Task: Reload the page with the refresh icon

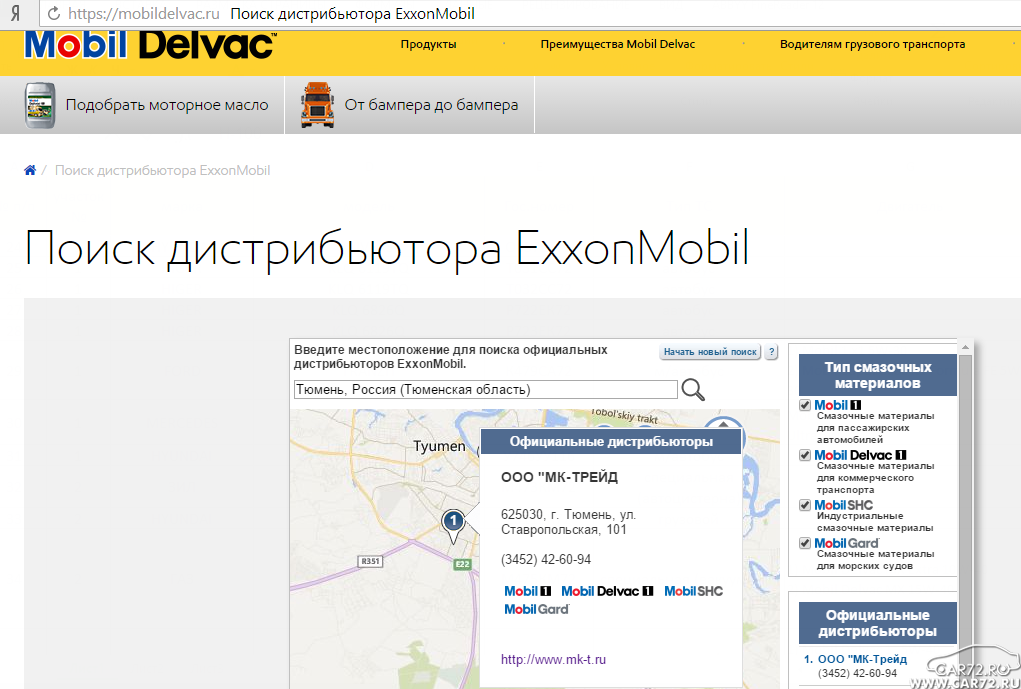Action: (54, 14)
